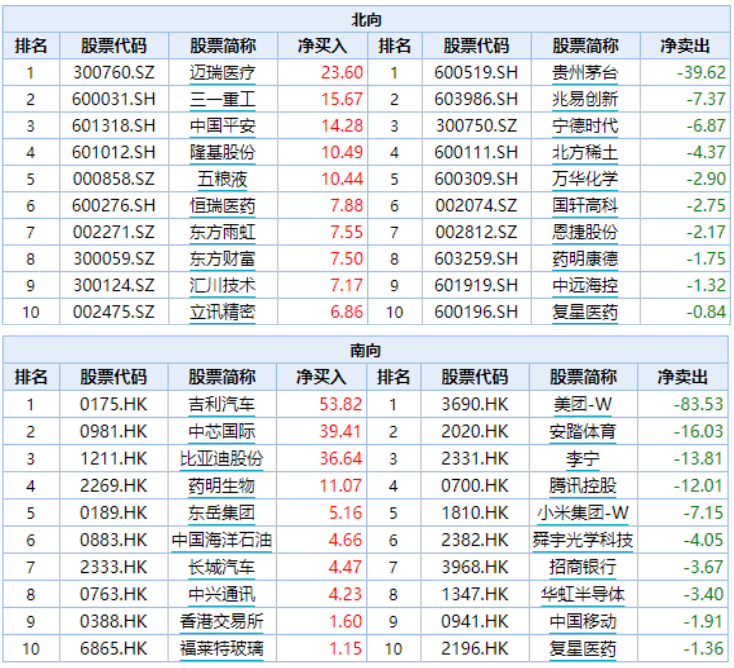Viewport: 734px width, 668px height.
Task: Click the net sell value -39.62
Action: click(x=701, y=73)
